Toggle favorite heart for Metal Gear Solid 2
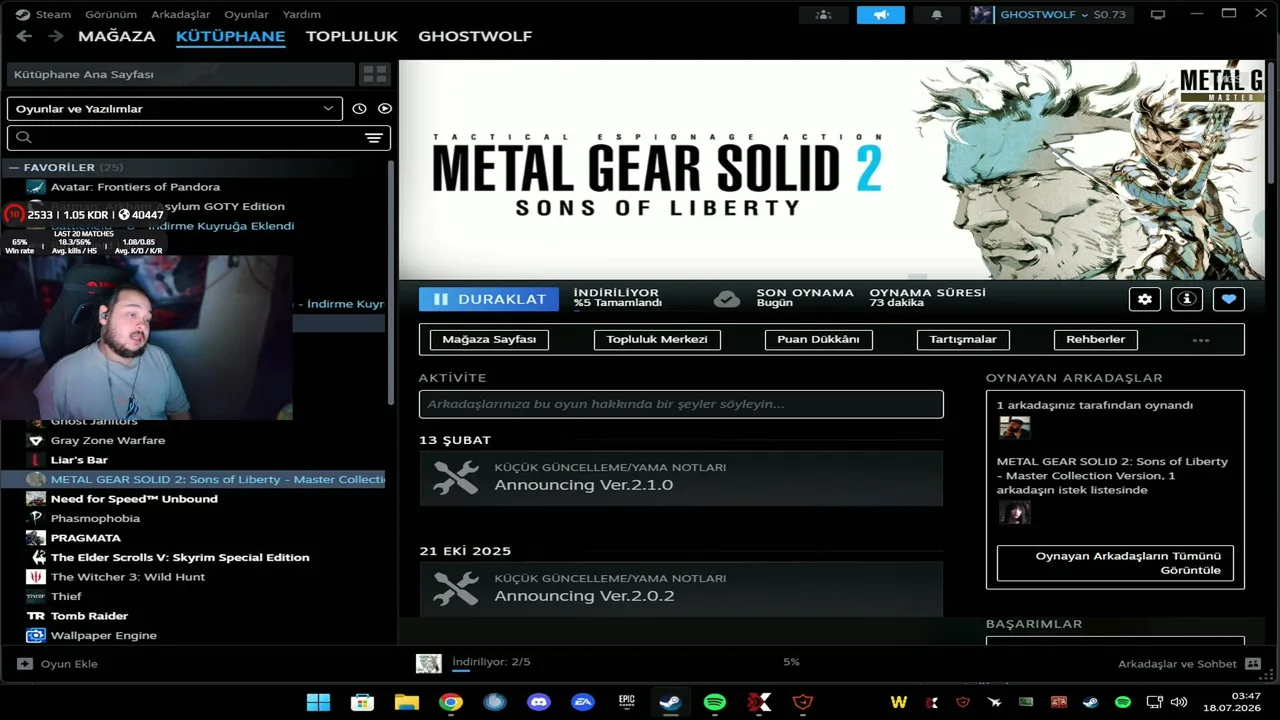 pyautogui.click(x=1229, y=299)
